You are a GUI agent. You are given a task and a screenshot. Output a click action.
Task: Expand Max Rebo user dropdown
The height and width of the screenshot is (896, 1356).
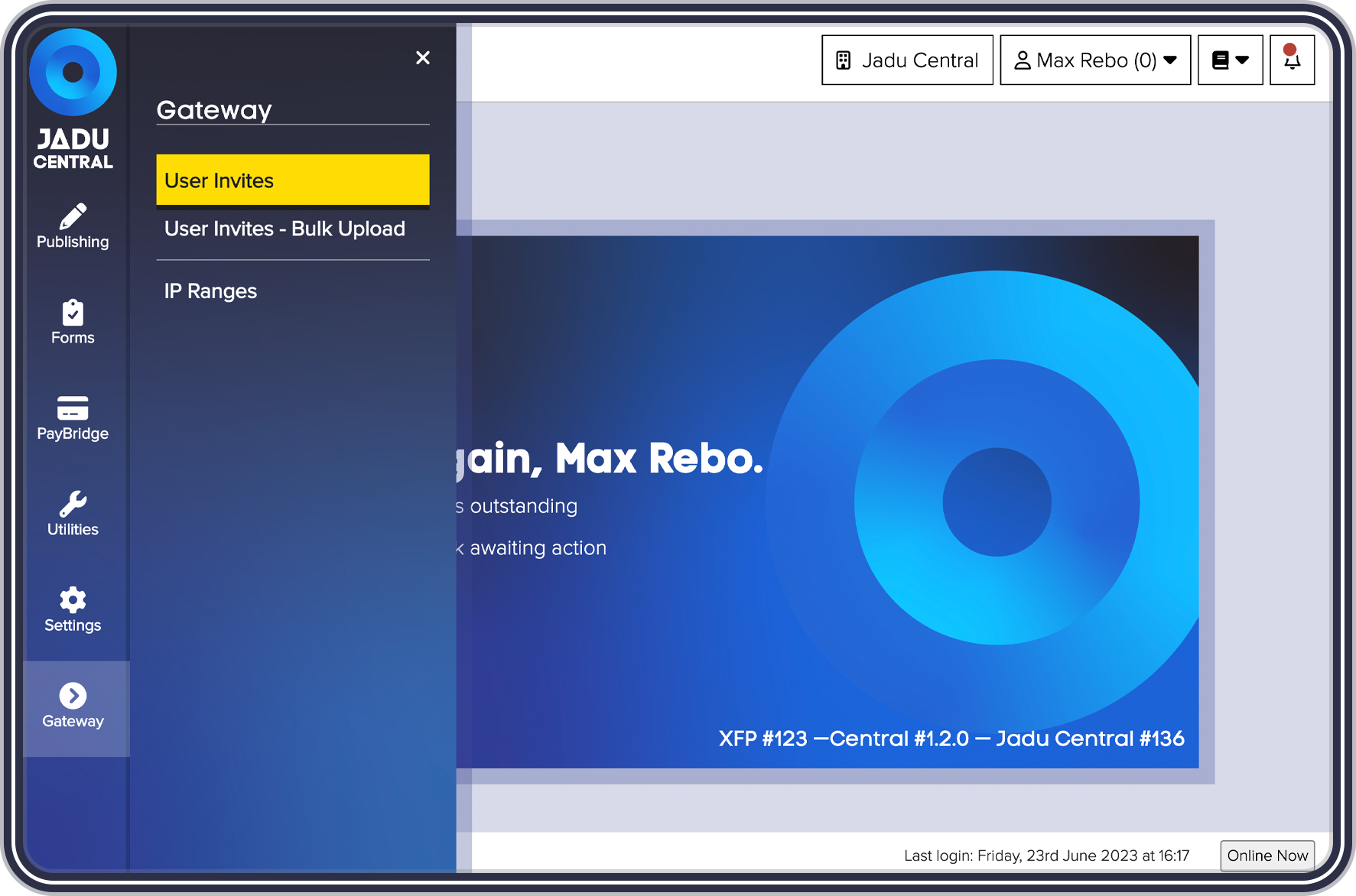point(1094,60)
